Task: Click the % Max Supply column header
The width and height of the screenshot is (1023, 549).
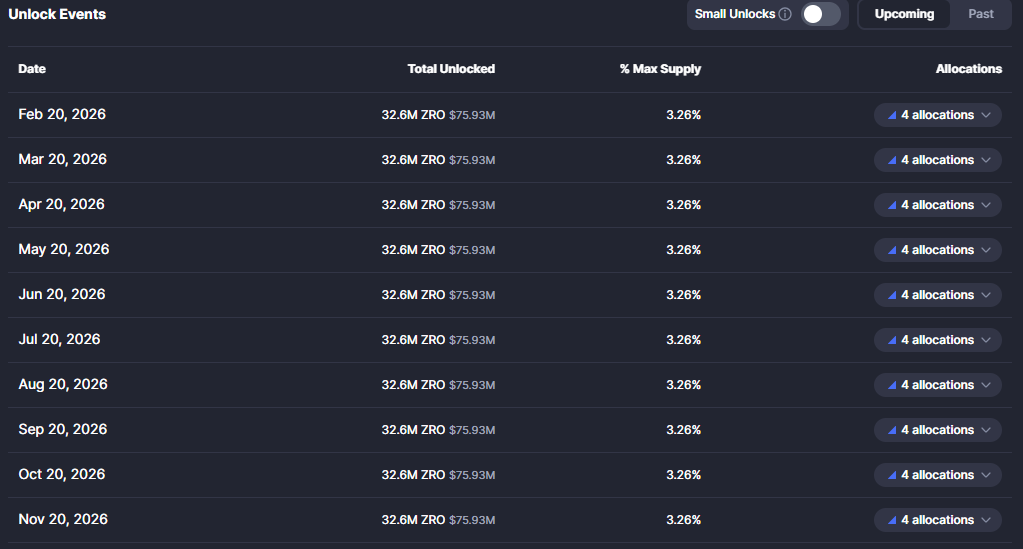Action: point(660,69)
